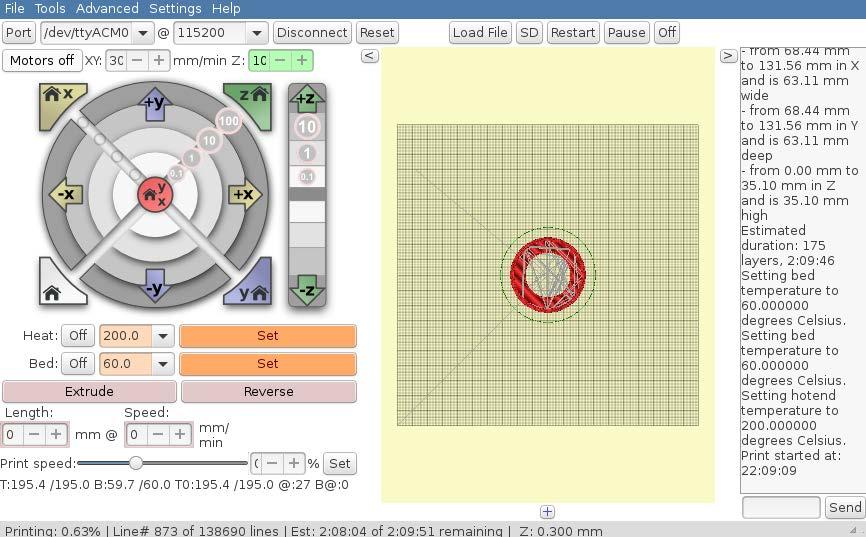Set the bed temperature

tap(268, 364)
